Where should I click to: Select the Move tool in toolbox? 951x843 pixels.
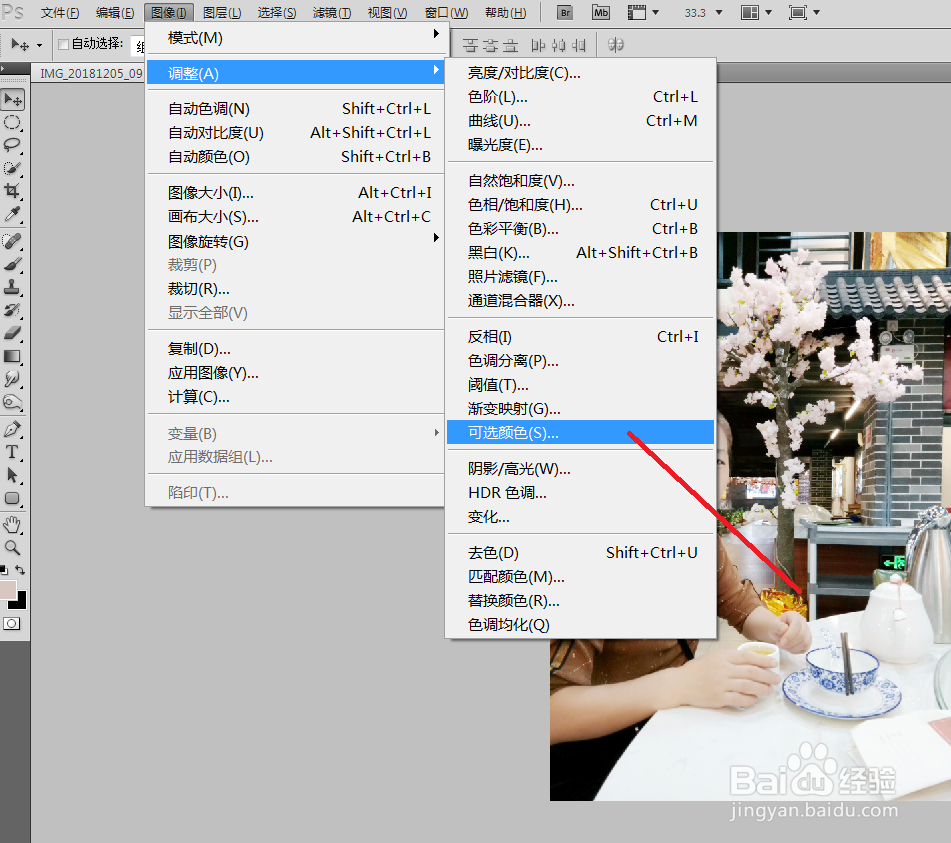[13, 99]
